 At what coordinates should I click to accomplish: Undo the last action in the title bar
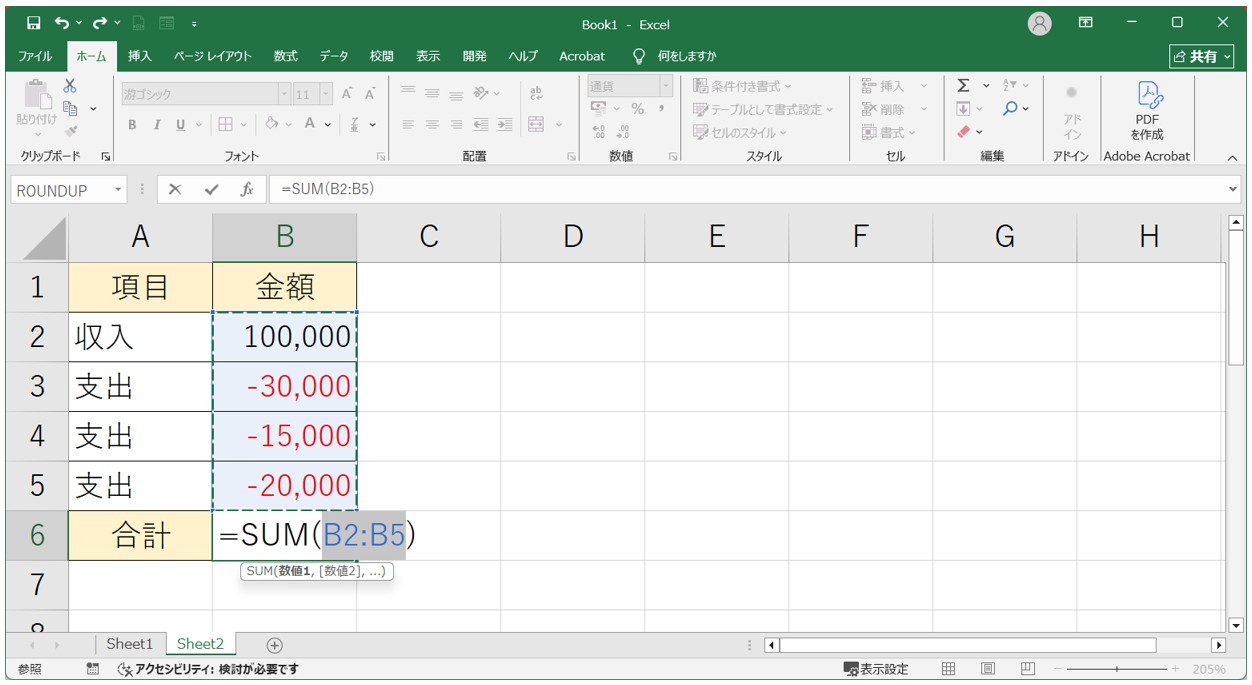pos(62,23)
